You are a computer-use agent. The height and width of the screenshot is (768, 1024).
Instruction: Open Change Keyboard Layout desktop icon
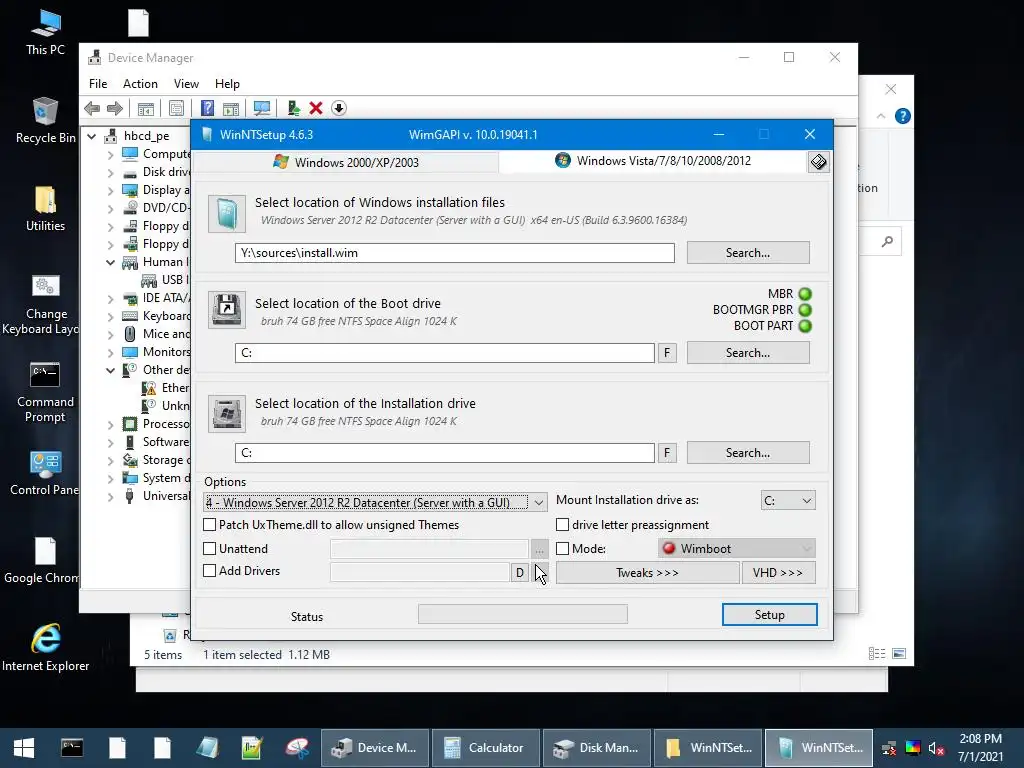[x=45, y=304]
